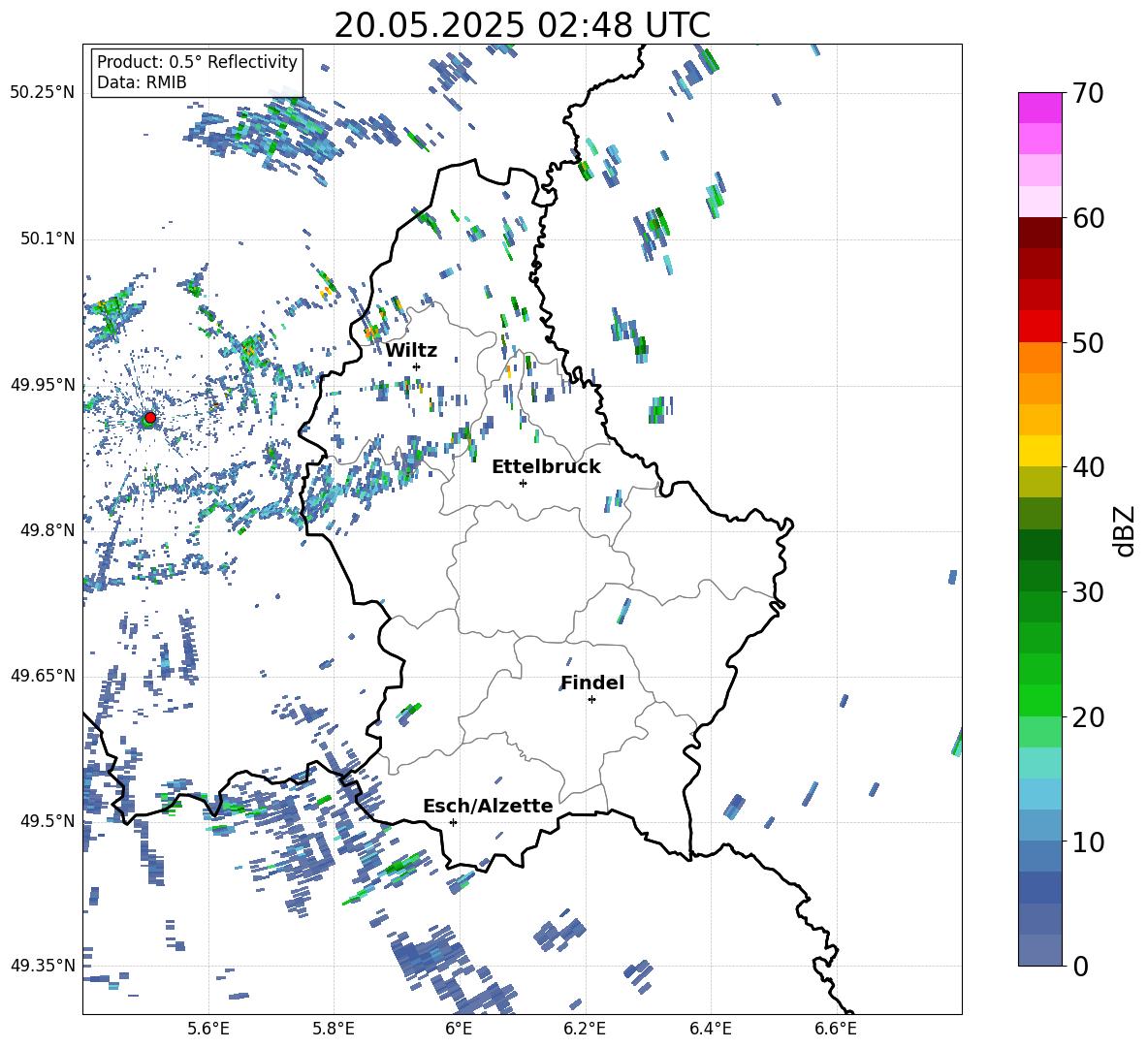Click the colorbar tick label 10
1148x1048 pixels.
pos(1088,842)
